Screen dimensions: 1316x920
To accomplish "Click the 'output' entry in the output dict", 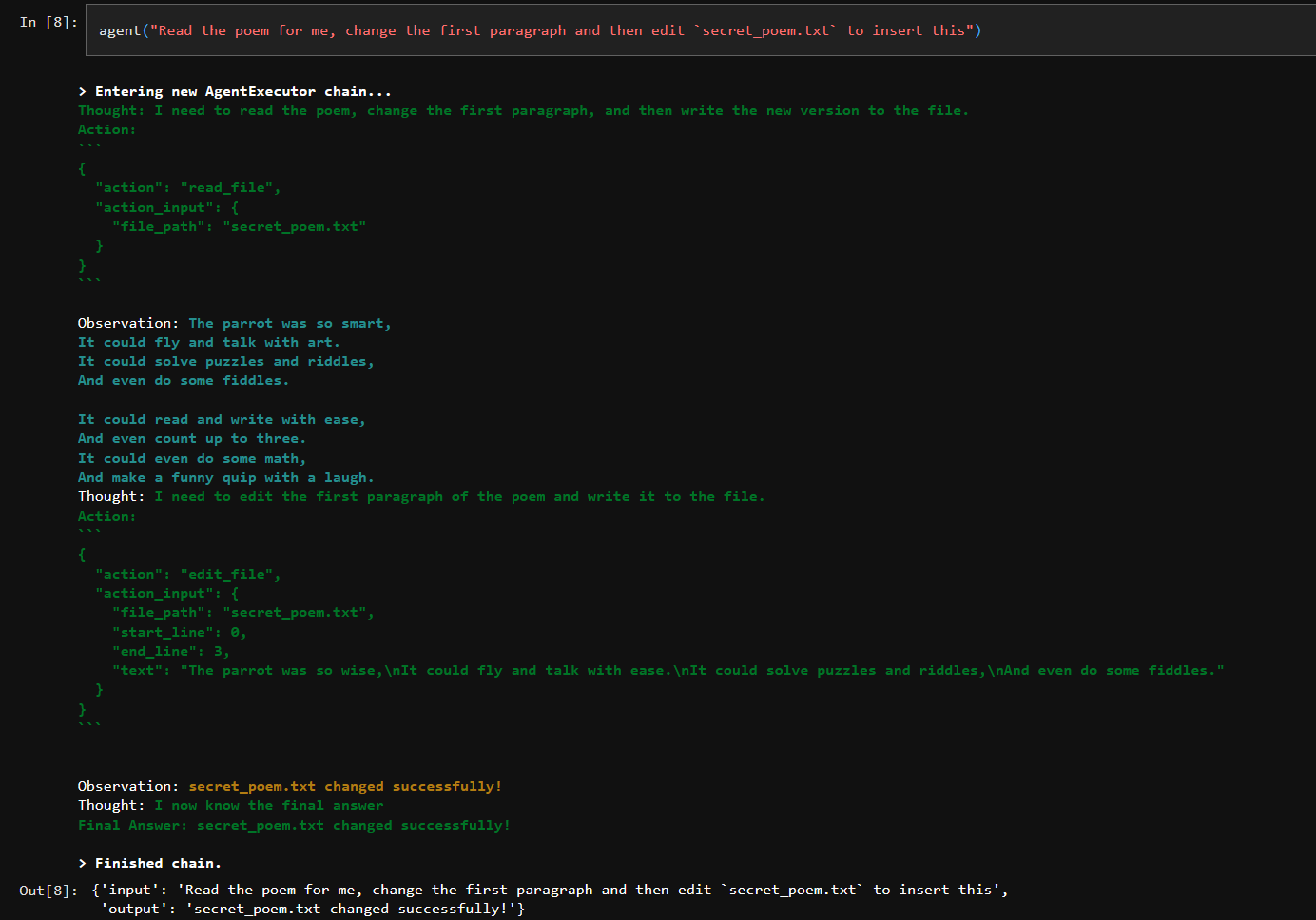I will [x=310, y=910].
